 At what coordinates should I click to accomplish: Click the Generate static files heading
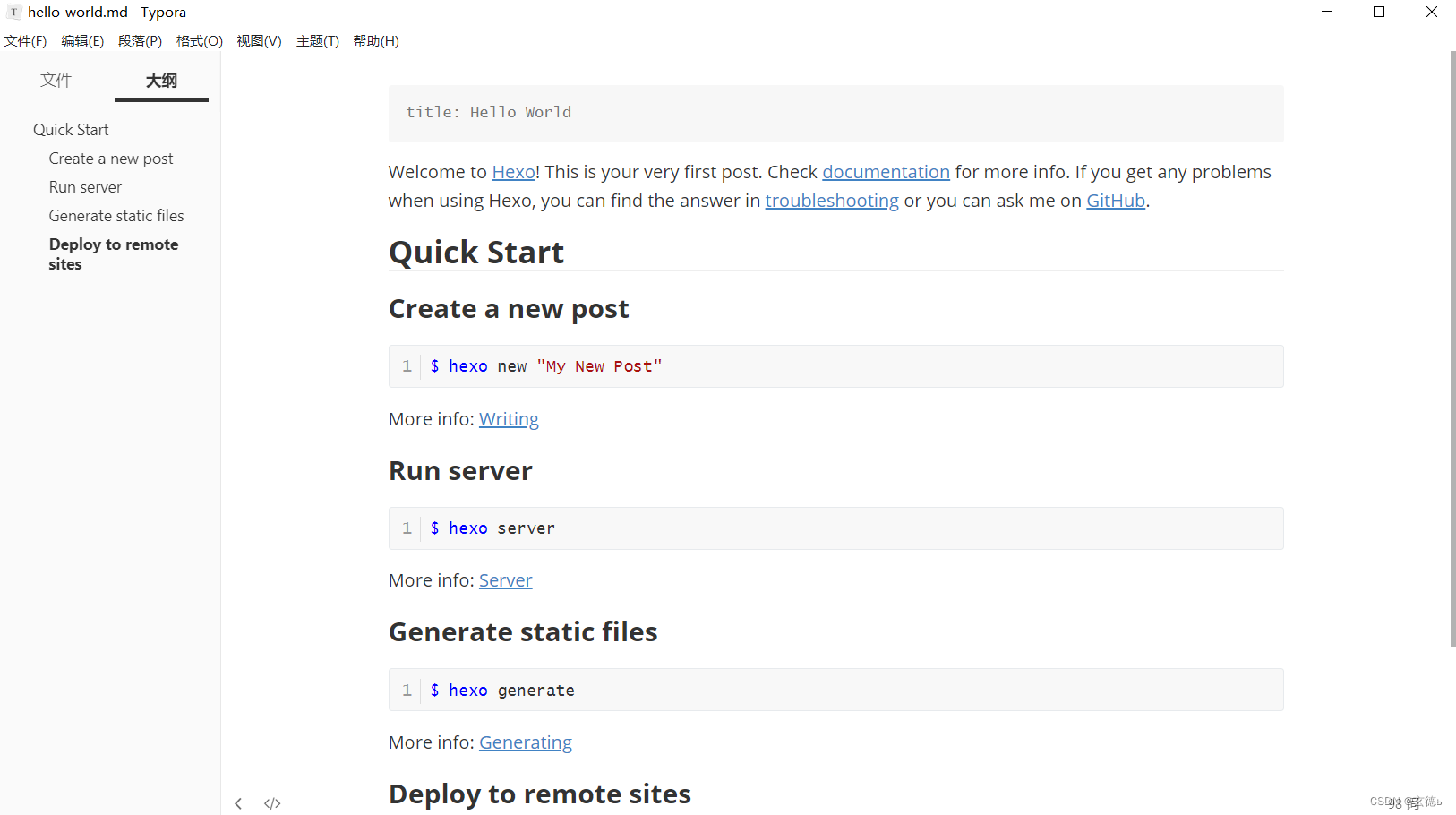pyautogui.click(x=523, y=632)
